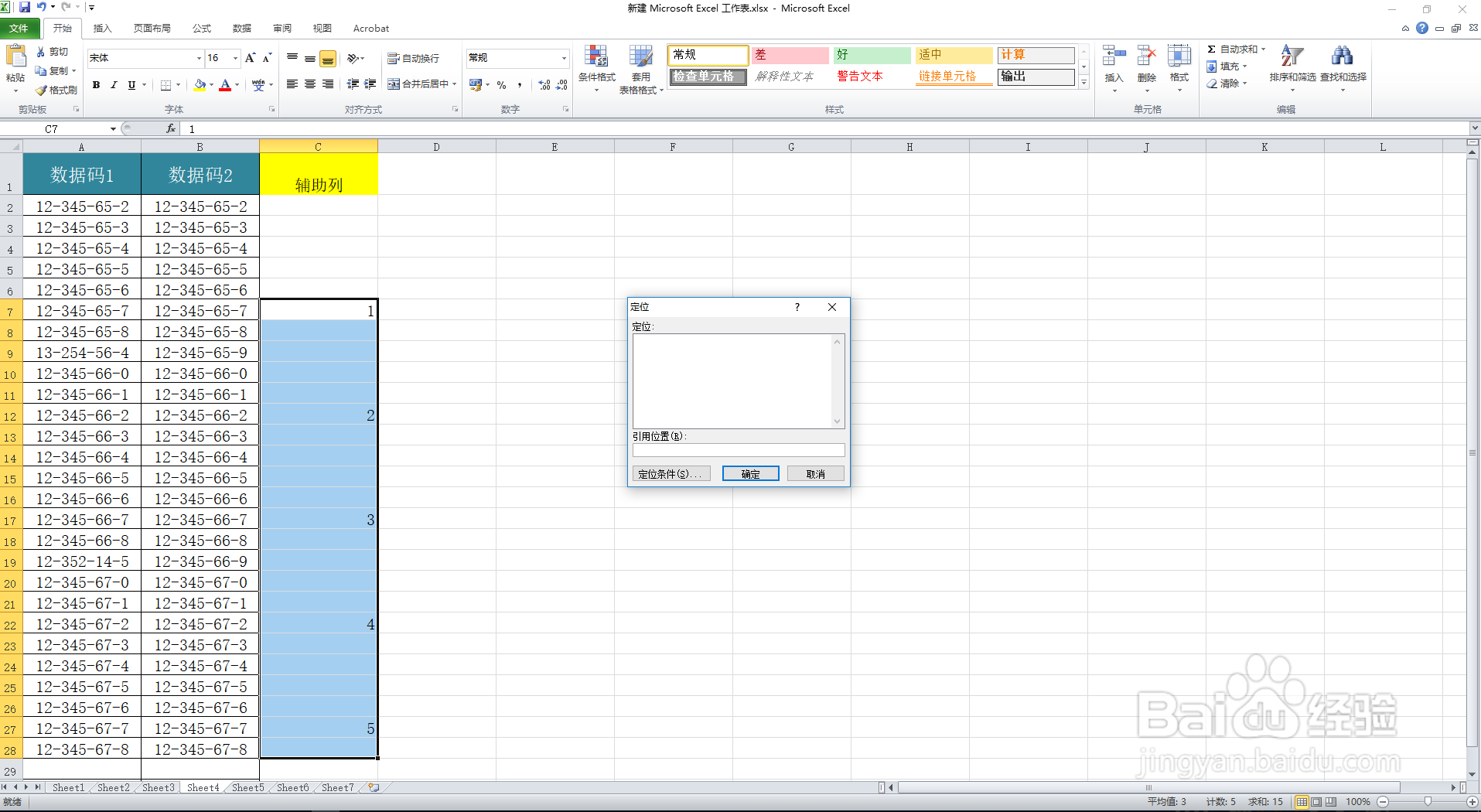The height and width of the screenshot is (812, 1481).
Task: Apply the red Font Color
Action: (225, 85)
